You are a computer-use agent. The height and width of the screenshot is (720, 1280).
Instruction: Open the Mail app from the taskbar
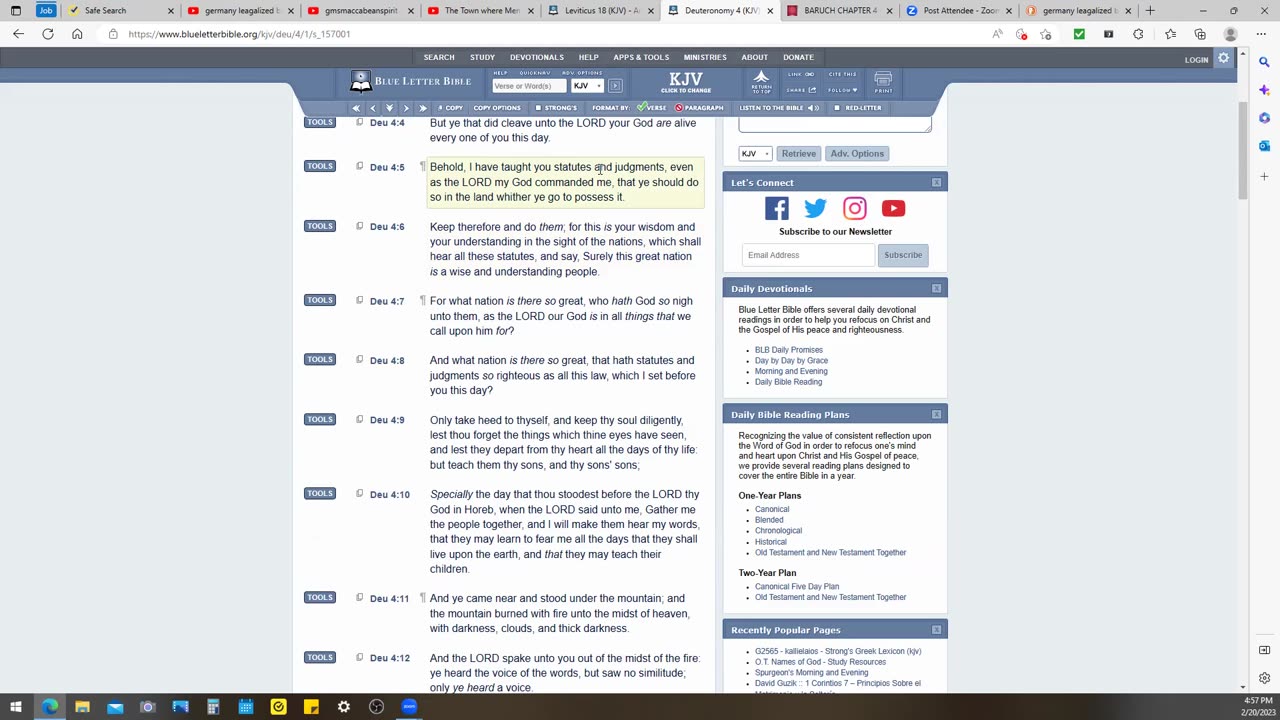pos(115,707)
